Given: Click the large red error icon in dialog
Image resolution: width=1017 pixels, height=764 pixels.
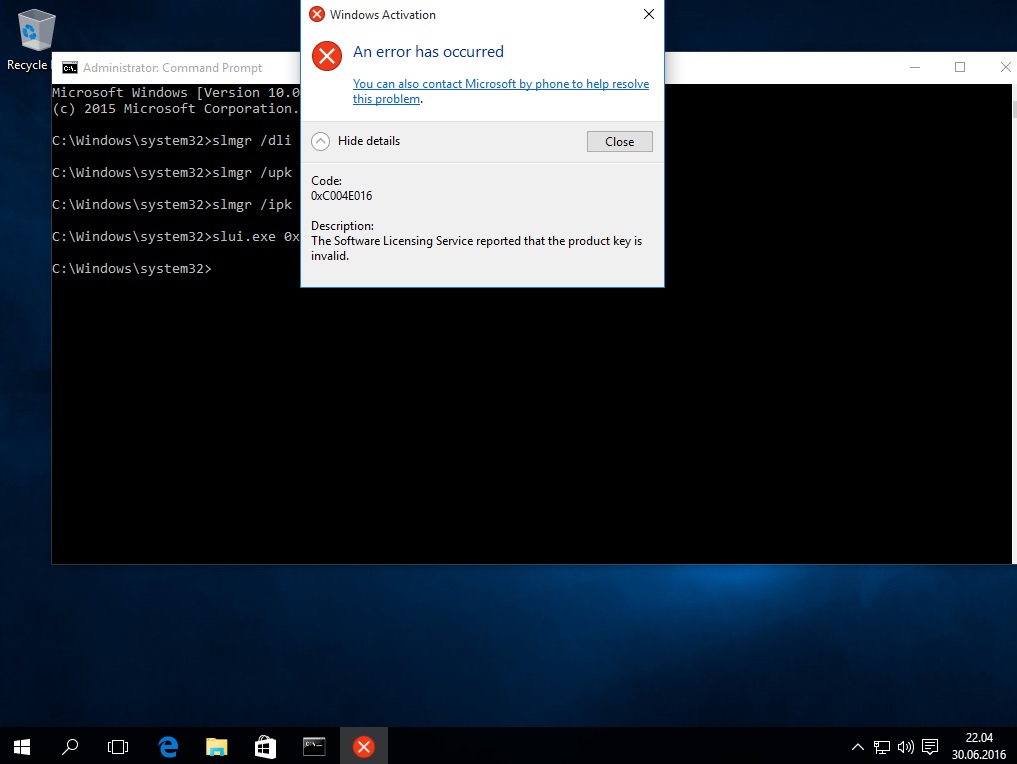Looking at the screenshot, I should 327,56.
